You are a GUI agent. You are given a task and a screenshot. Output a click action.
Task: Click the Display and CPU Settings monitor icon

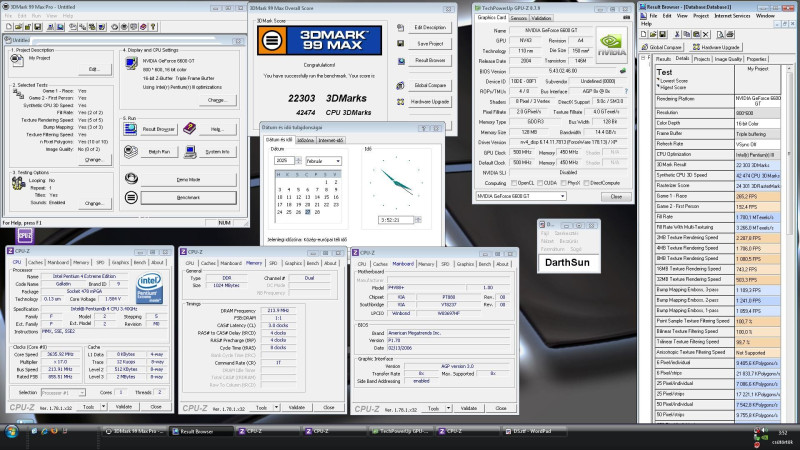(x=131, y=63)
